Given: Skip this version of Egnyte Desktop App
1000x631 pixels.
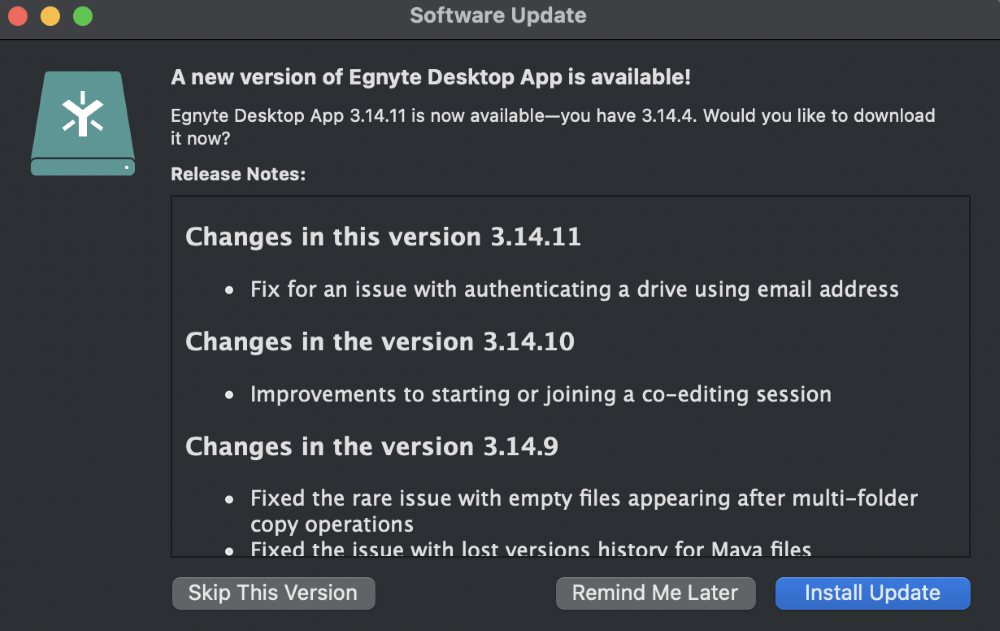Looking at the screenshot, I should point(273,593).
